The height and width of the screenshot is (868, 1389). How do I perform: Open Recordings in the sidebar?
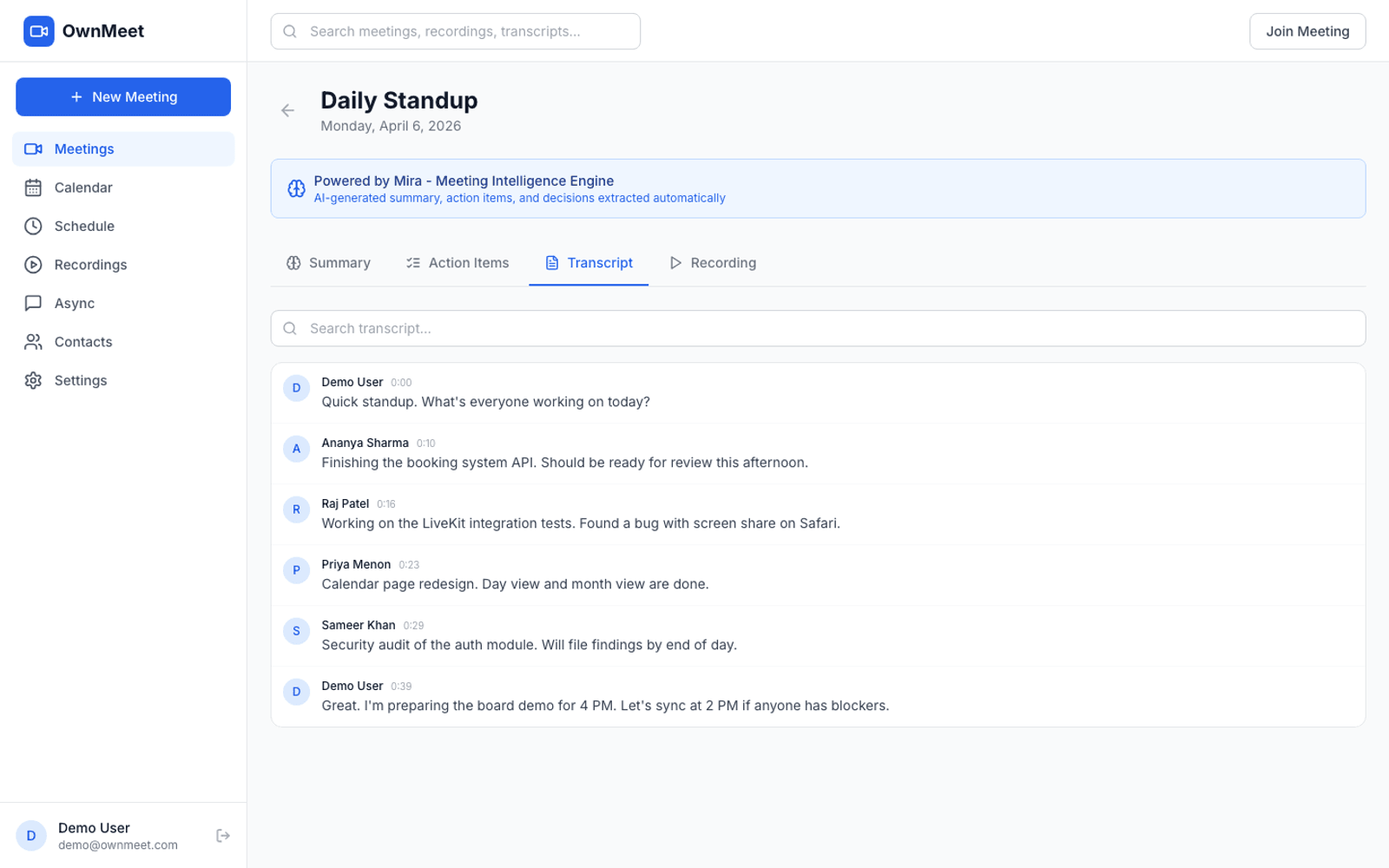(x=123, y=265)
